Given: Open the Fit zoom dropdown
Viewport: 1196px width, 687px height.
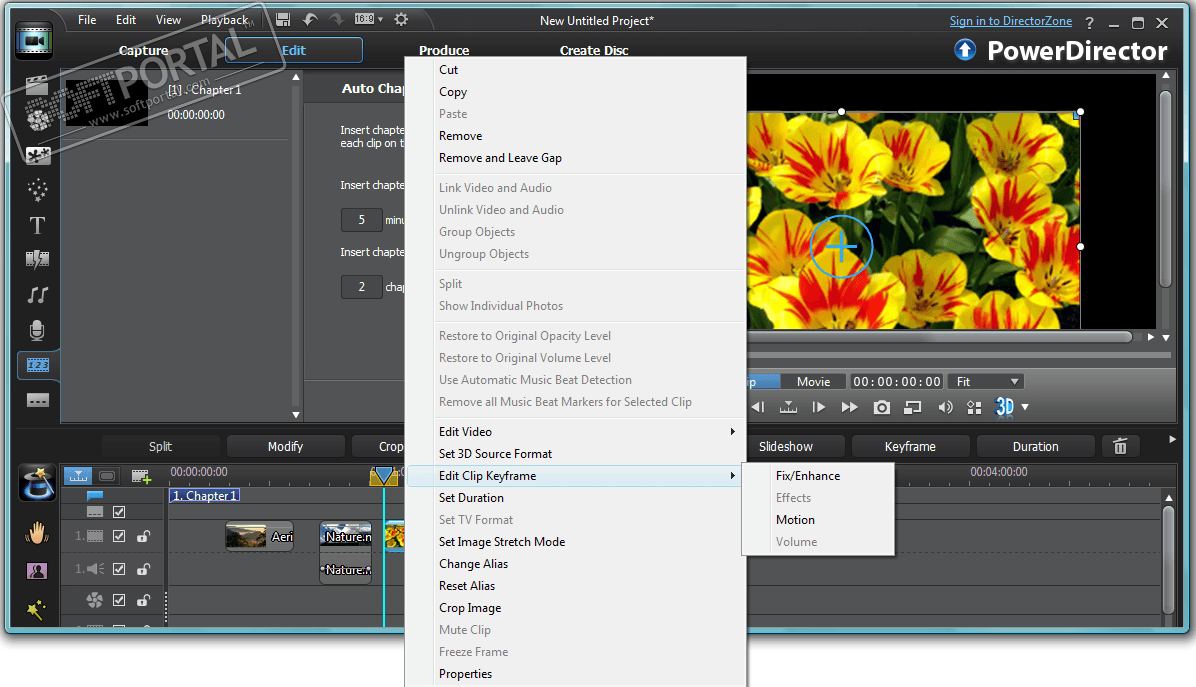Looking at the screenshot, I should pos(987,381).
